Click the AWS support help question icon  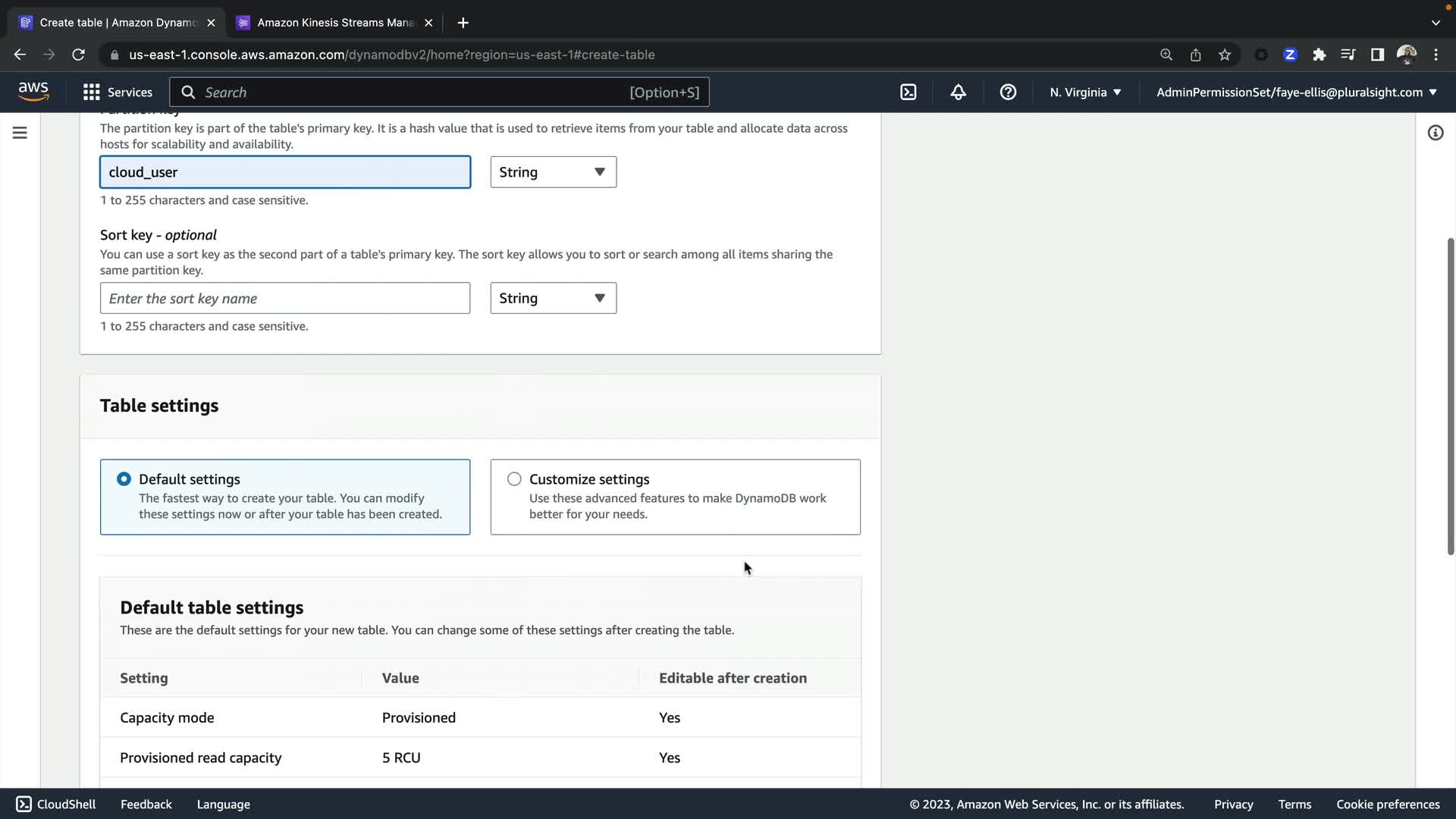[x=1008, y=92]
